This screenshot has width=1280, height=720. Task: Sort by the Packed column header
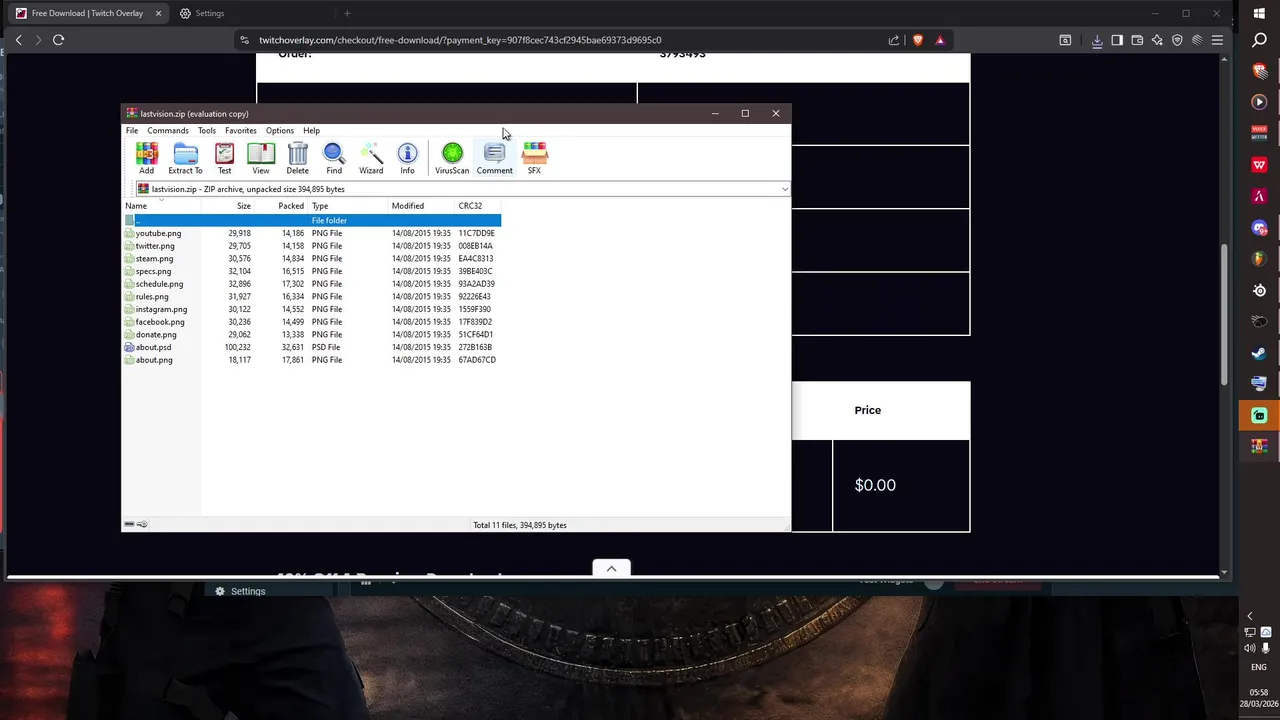[x=281, y=206]
